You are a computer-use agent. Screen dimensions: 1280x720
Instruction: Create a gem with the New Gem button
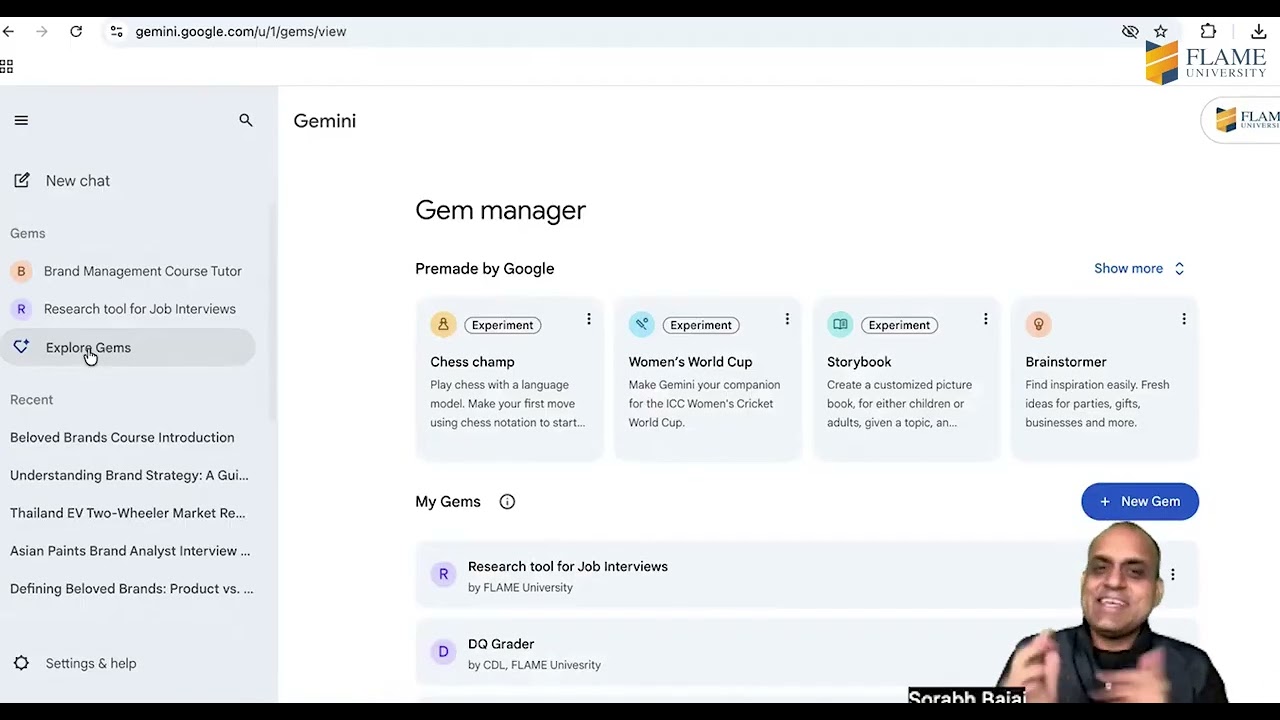(1140, 502)
